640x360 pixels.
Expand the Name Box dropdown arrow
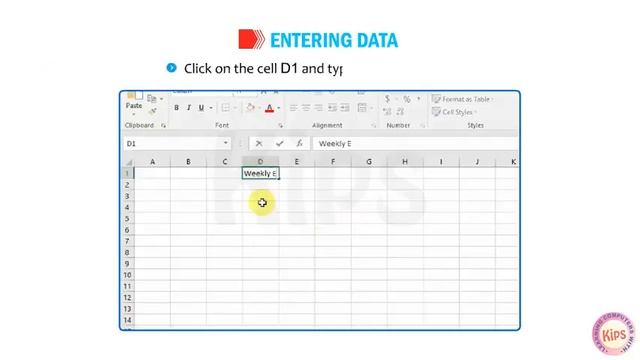pyautogui.click(x=226, y=143)
